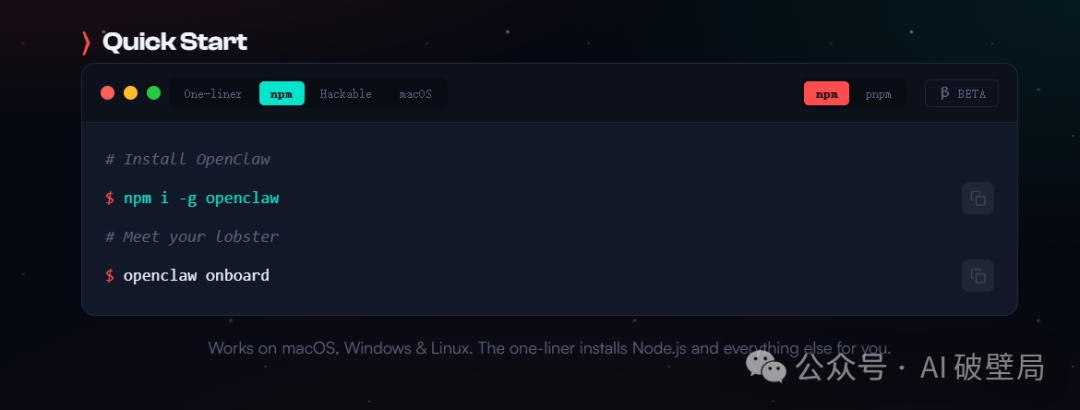Screen dimensions: 1080x410
Task: Select the red npm package manager option
Action: click(x=827, y=94)
